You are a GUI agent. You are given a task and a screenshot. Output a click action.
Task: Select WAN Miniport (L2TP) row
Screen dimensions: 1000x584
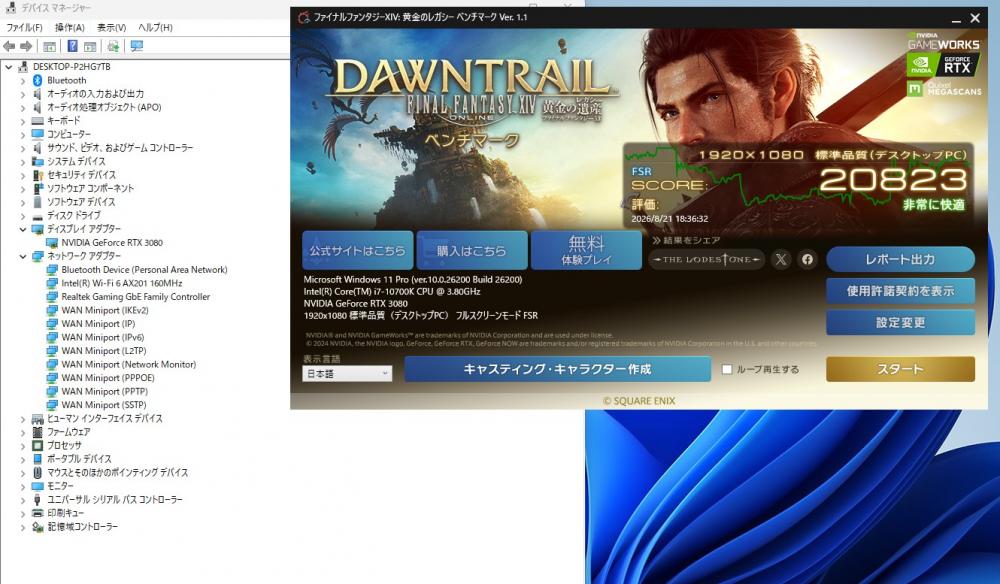click(97, 351)
